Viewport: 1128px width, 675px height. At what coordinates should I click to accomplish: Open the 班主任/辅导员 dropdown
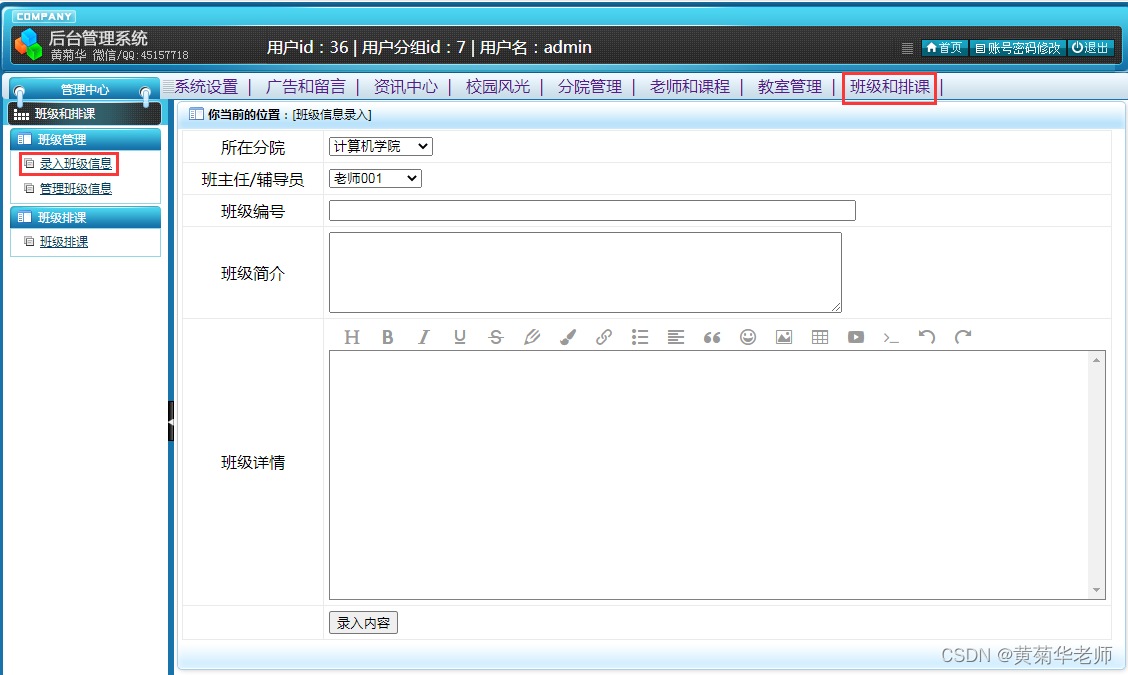(375, 178)
